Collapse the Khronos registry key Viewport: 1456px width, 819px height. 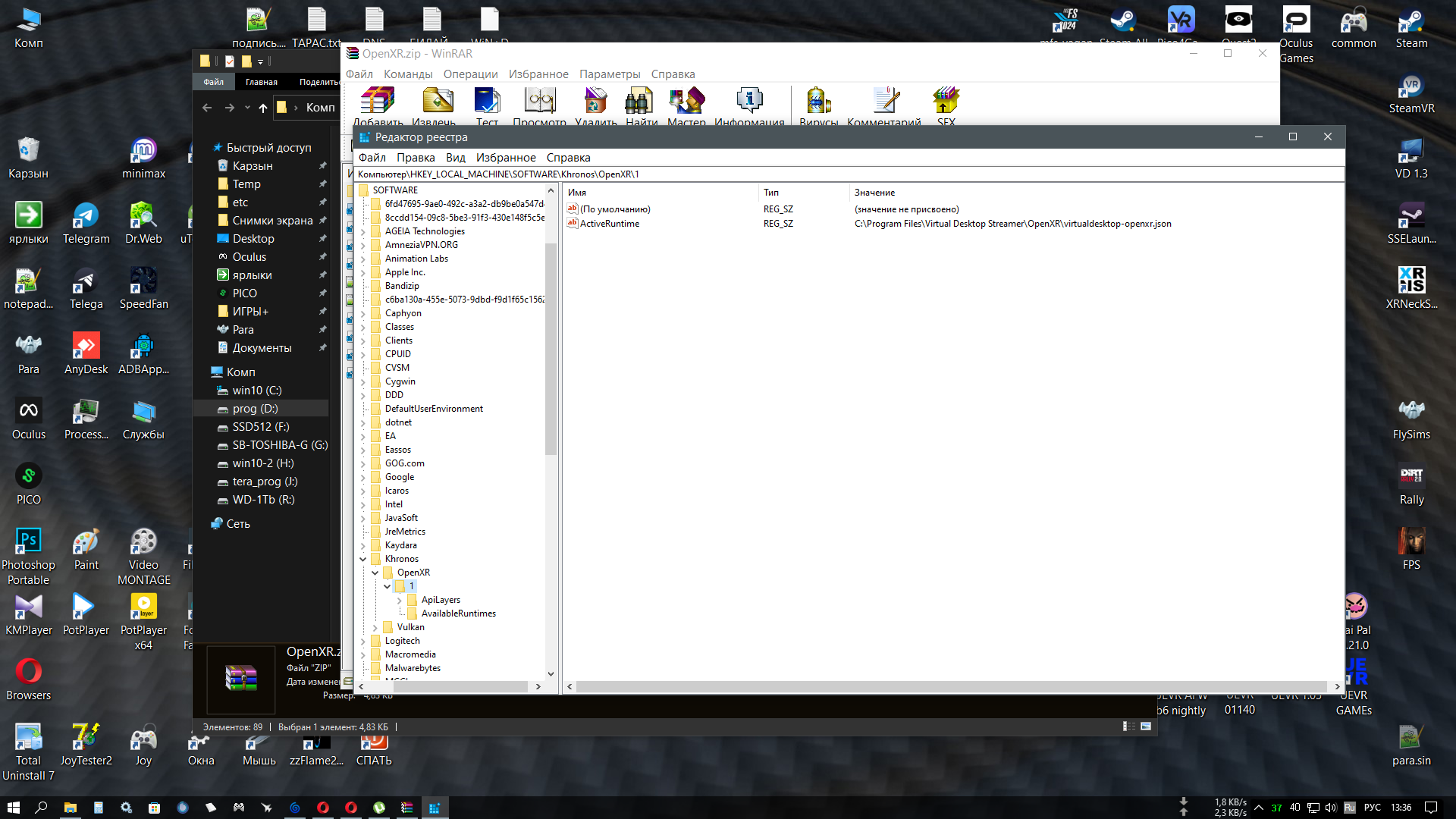click(x=363, y=559)
